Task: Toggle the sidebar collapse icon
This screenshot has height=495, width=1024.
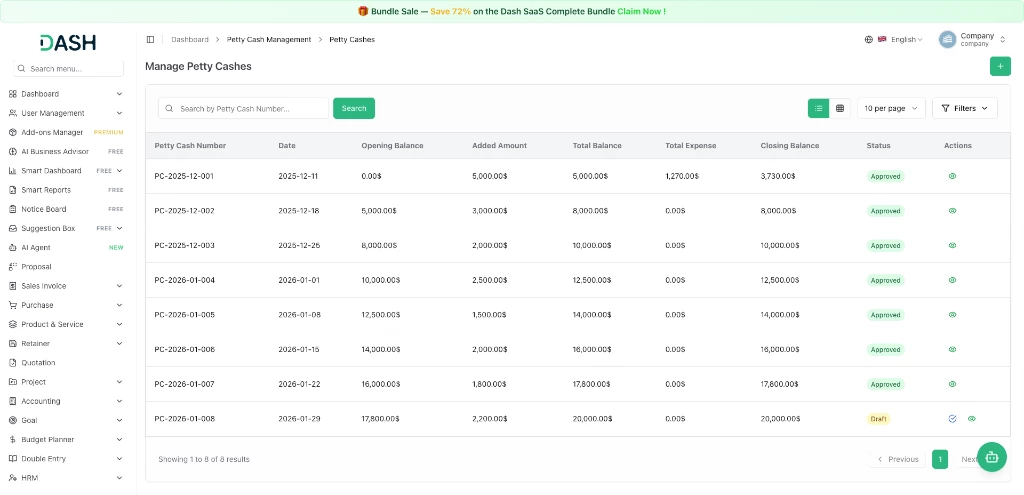Action: point(150,39)
